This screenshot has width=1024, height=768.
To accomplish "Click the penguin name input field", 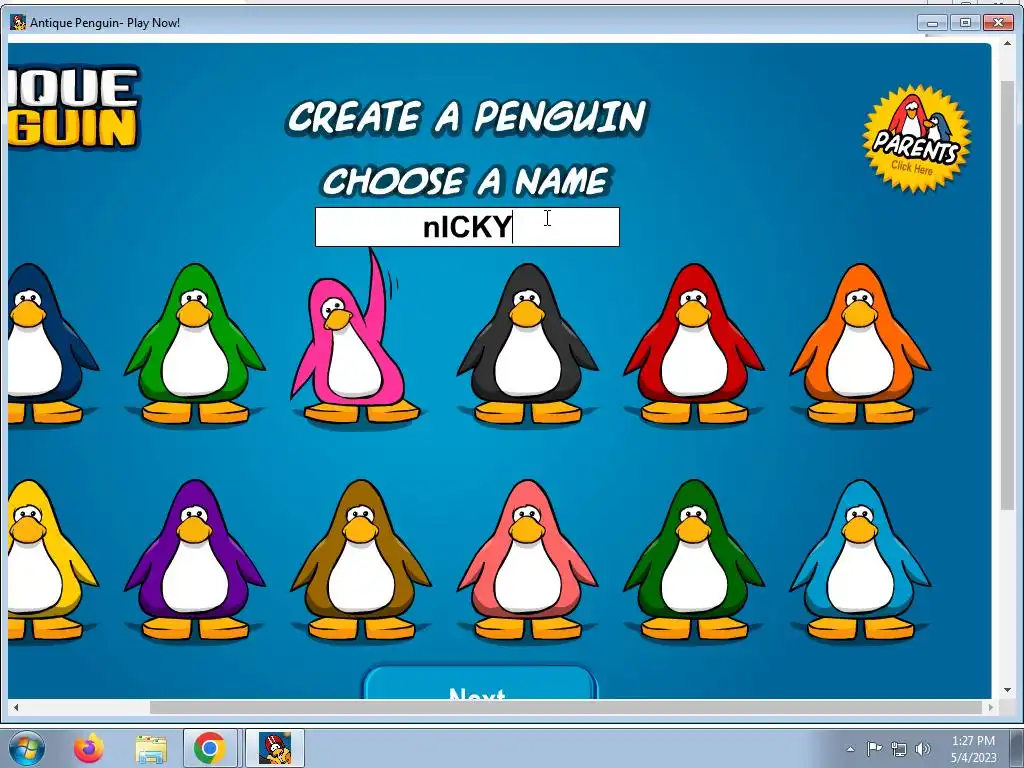I will coord(467,227).
